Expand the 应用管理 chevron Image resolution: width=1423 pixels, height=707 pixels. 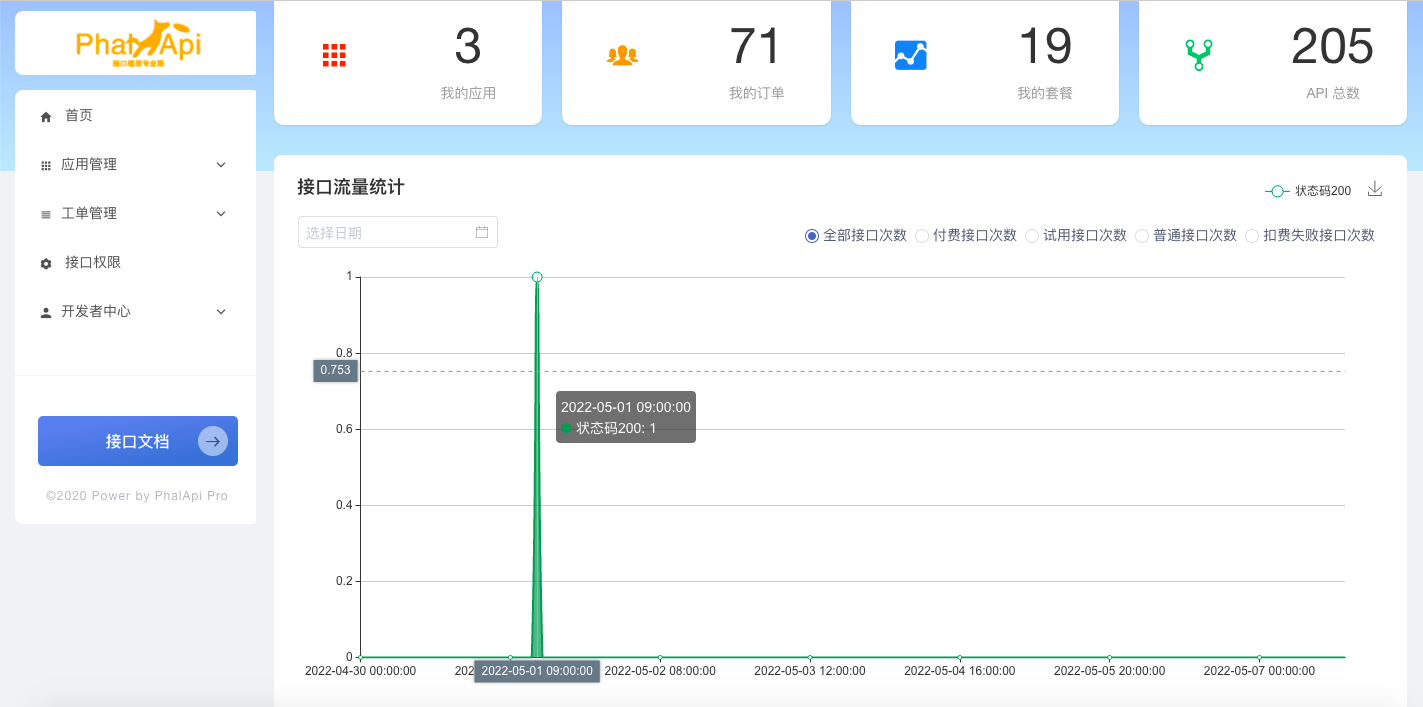click(x=221, y=165)
